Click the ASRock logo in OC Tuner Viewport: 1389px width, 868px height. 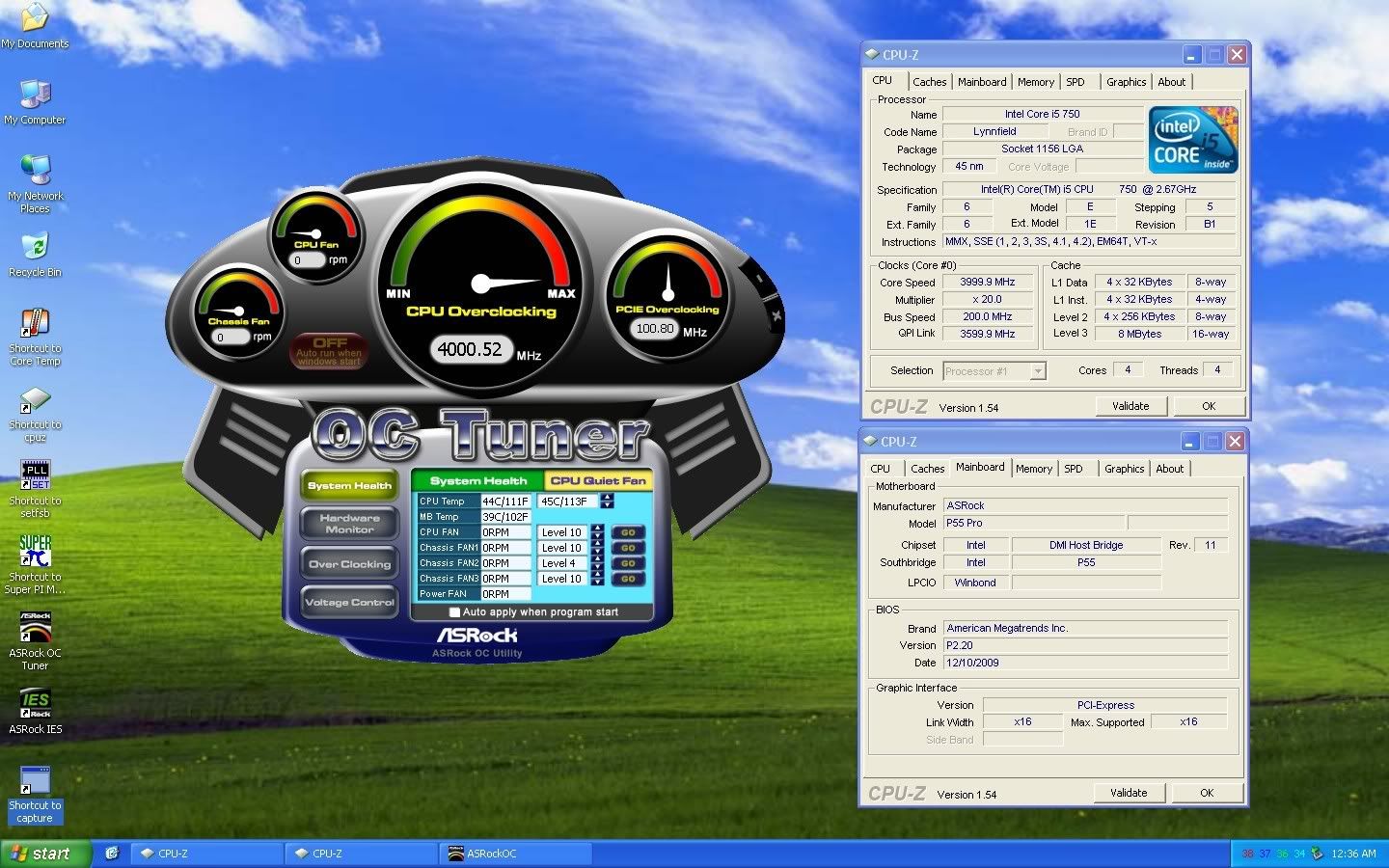[477, 636]
